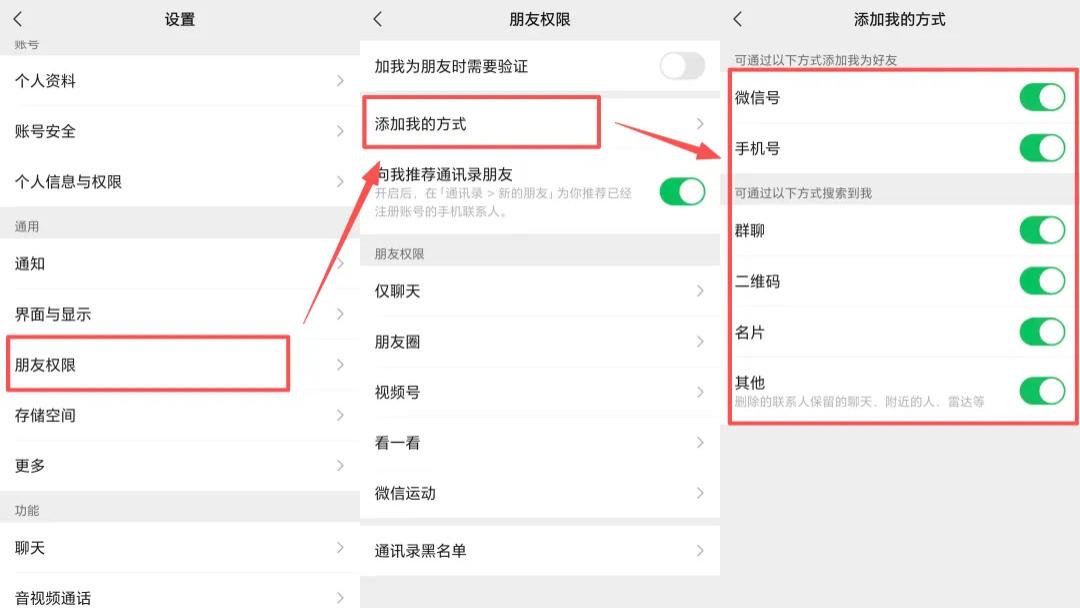Image resolution: width=1080 pixels, height=608 pixels.
Task: Open the 仅聊天 chats-only setting
Action: [x=540, y=291]
